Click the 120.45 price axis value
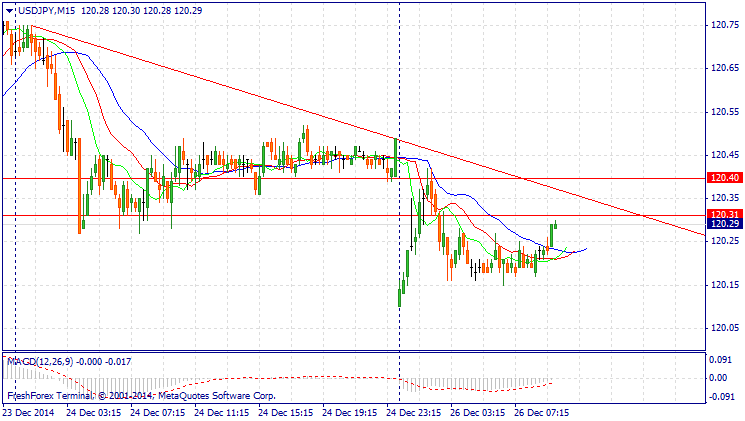745x421 pixels. point(725,155)
